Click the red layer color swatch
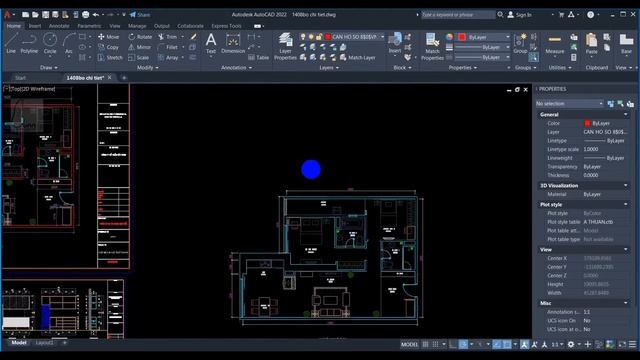The width and height of the screenshot is (640, 360). click(x=327, y=37)
